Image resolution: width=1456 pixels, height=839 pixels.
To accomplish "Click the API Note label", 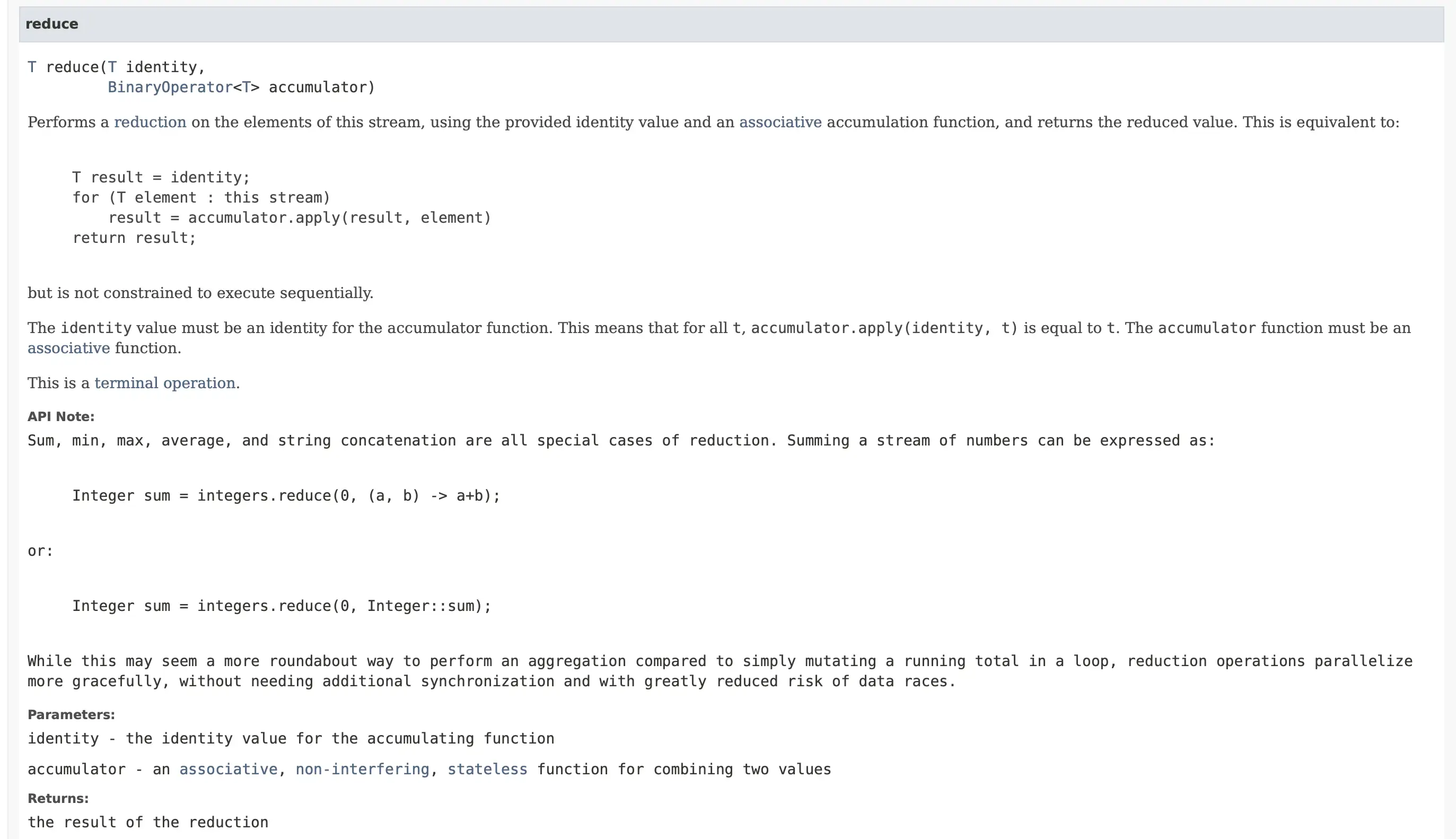I will pos(61,417).
